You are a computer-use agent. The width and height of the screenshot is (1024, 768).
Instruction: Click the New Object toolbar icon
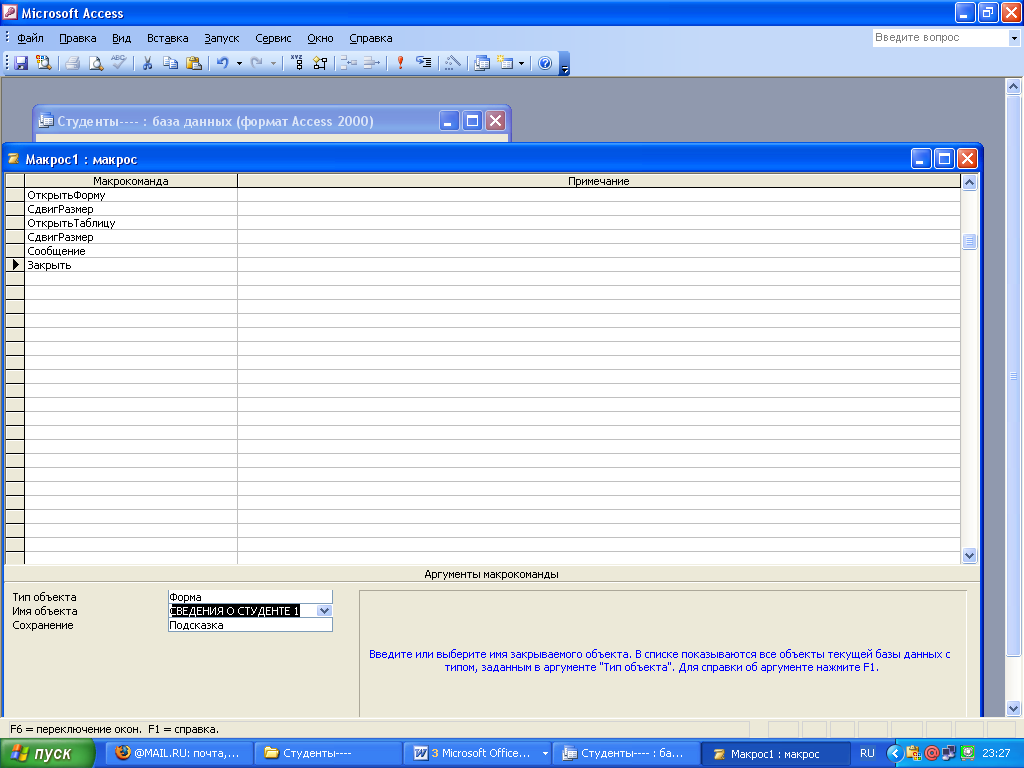click(x=505, y=63)
